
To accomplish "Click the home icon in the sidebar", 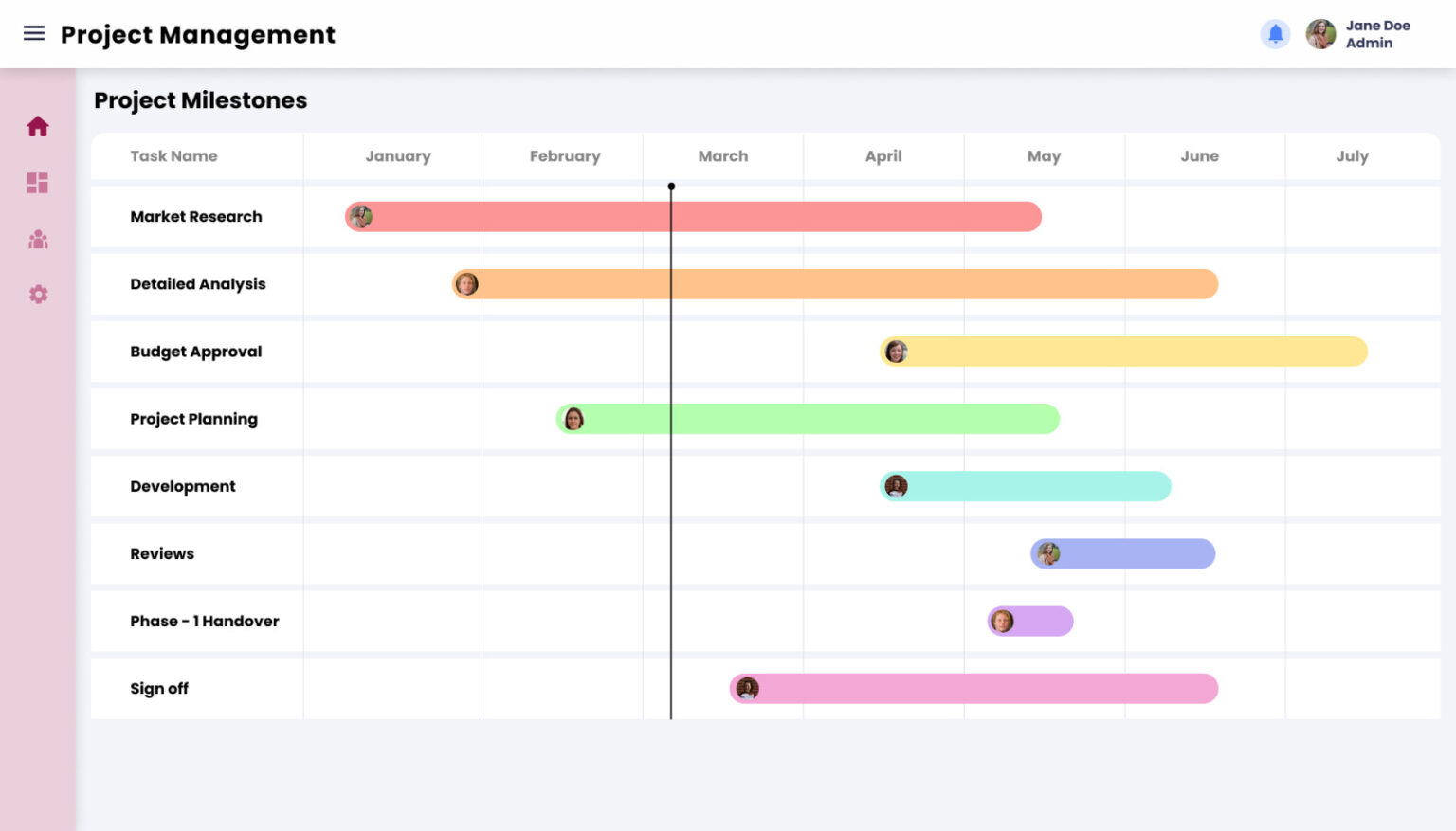I will pos(38,125).
